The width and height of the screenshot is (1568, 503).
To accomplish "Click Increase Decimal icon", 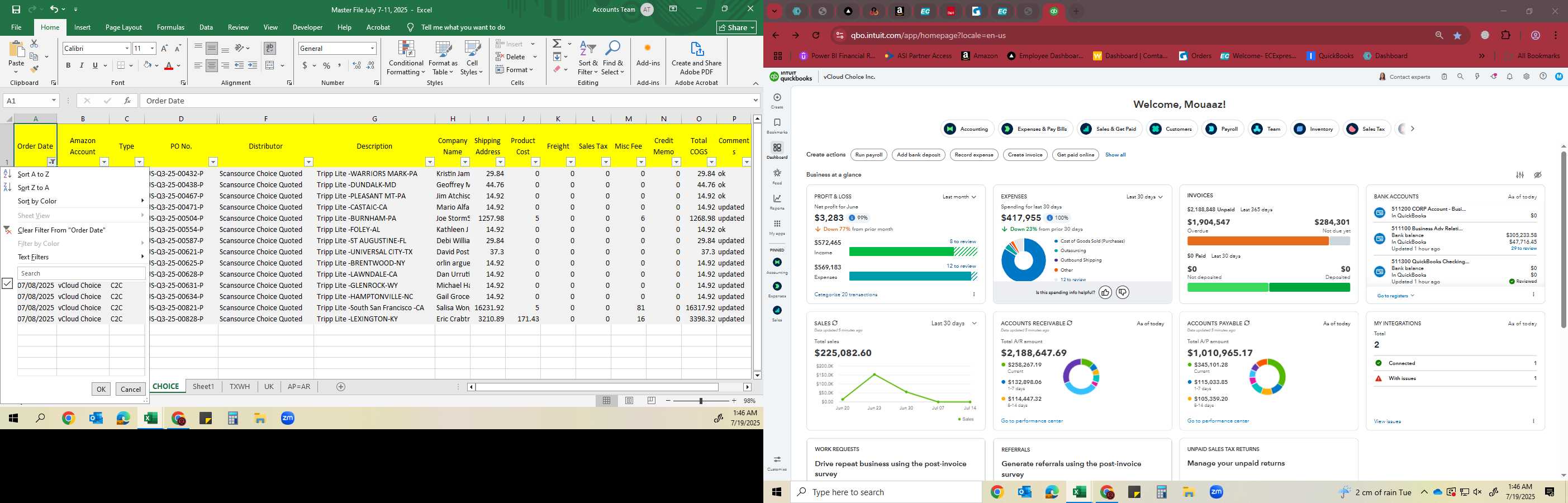I will coord(357,66).
